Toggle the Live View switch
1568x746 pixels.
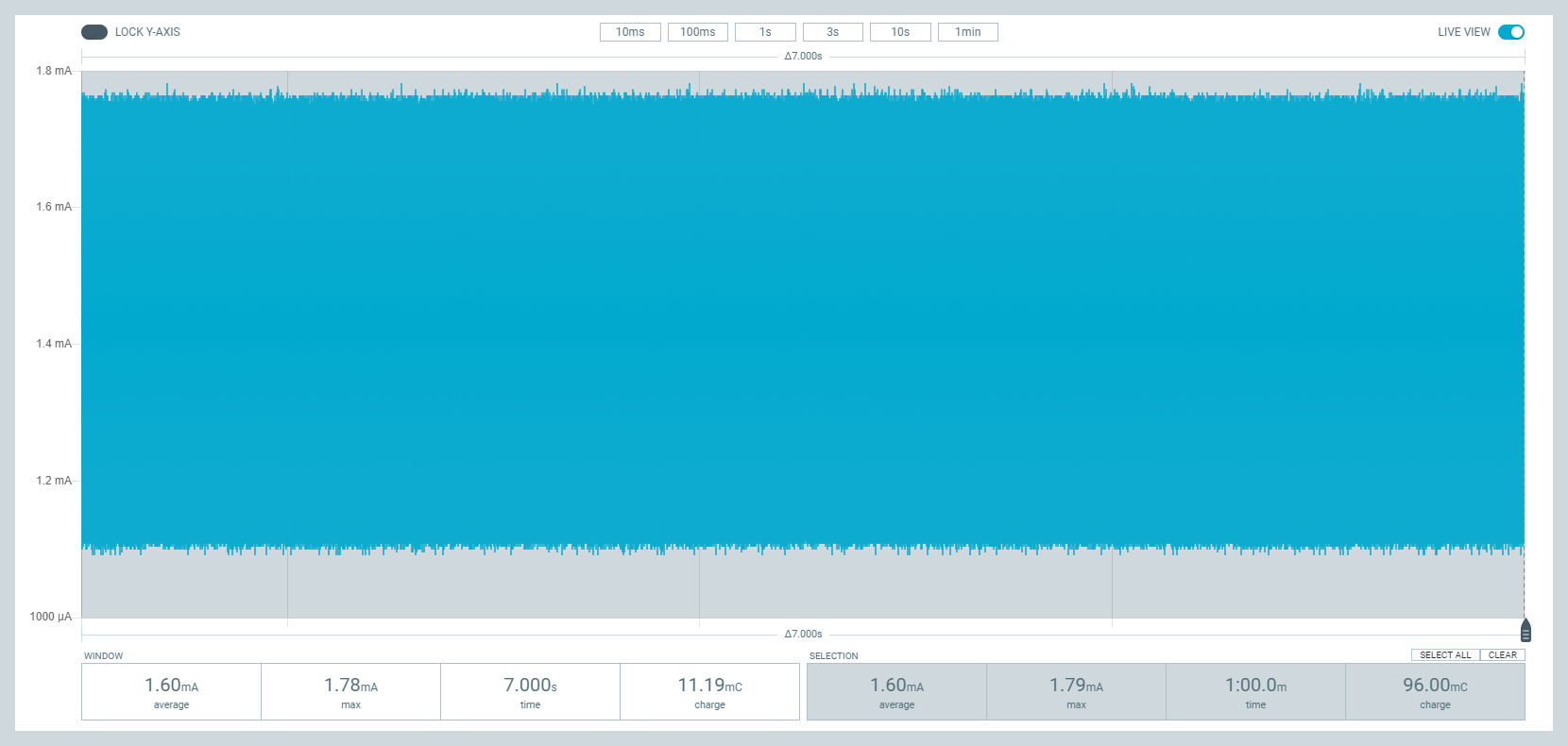click(1511, 32)
